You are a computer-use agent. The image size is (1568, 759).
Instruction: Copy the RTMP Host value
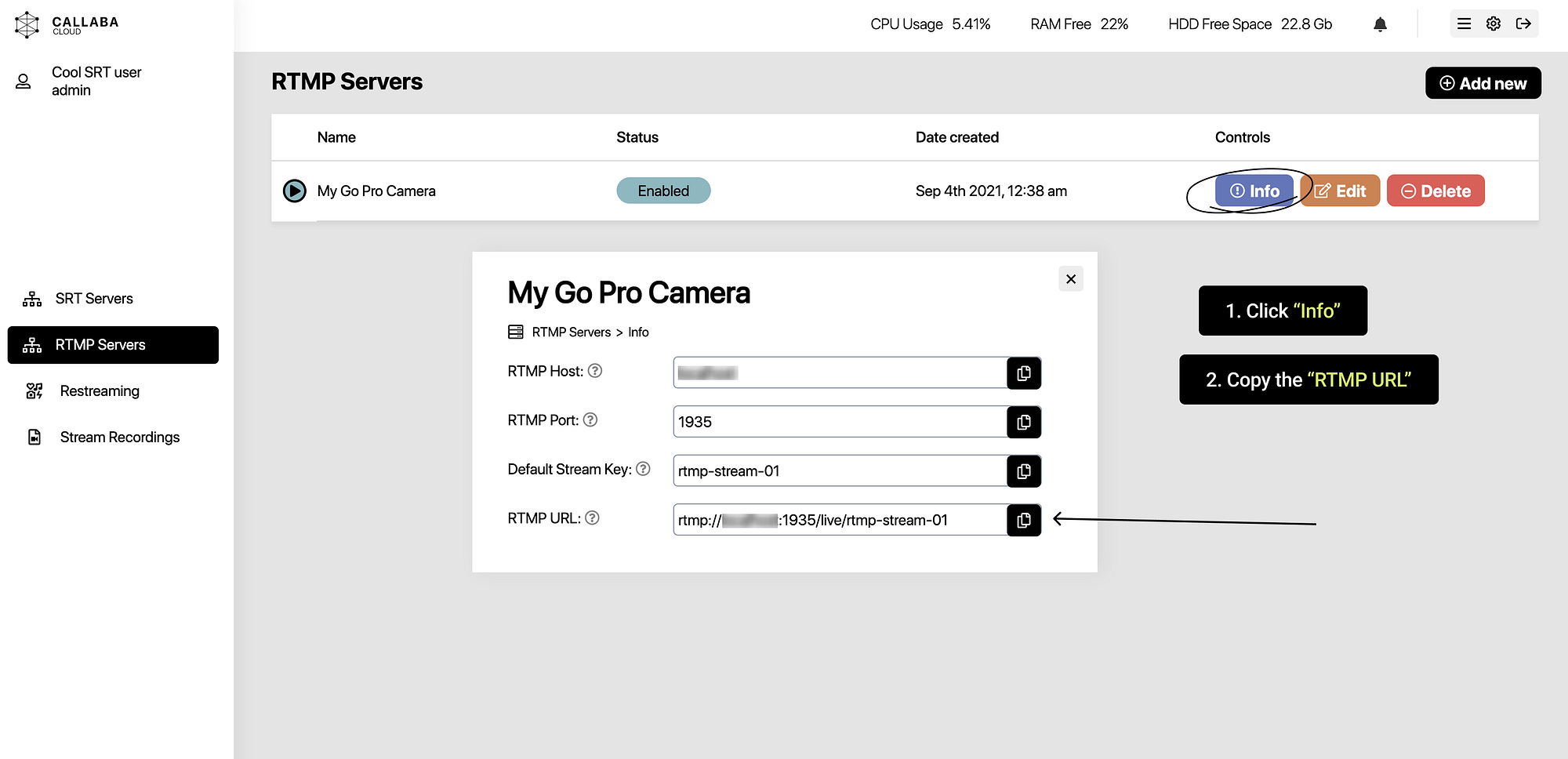(1024, 373)
